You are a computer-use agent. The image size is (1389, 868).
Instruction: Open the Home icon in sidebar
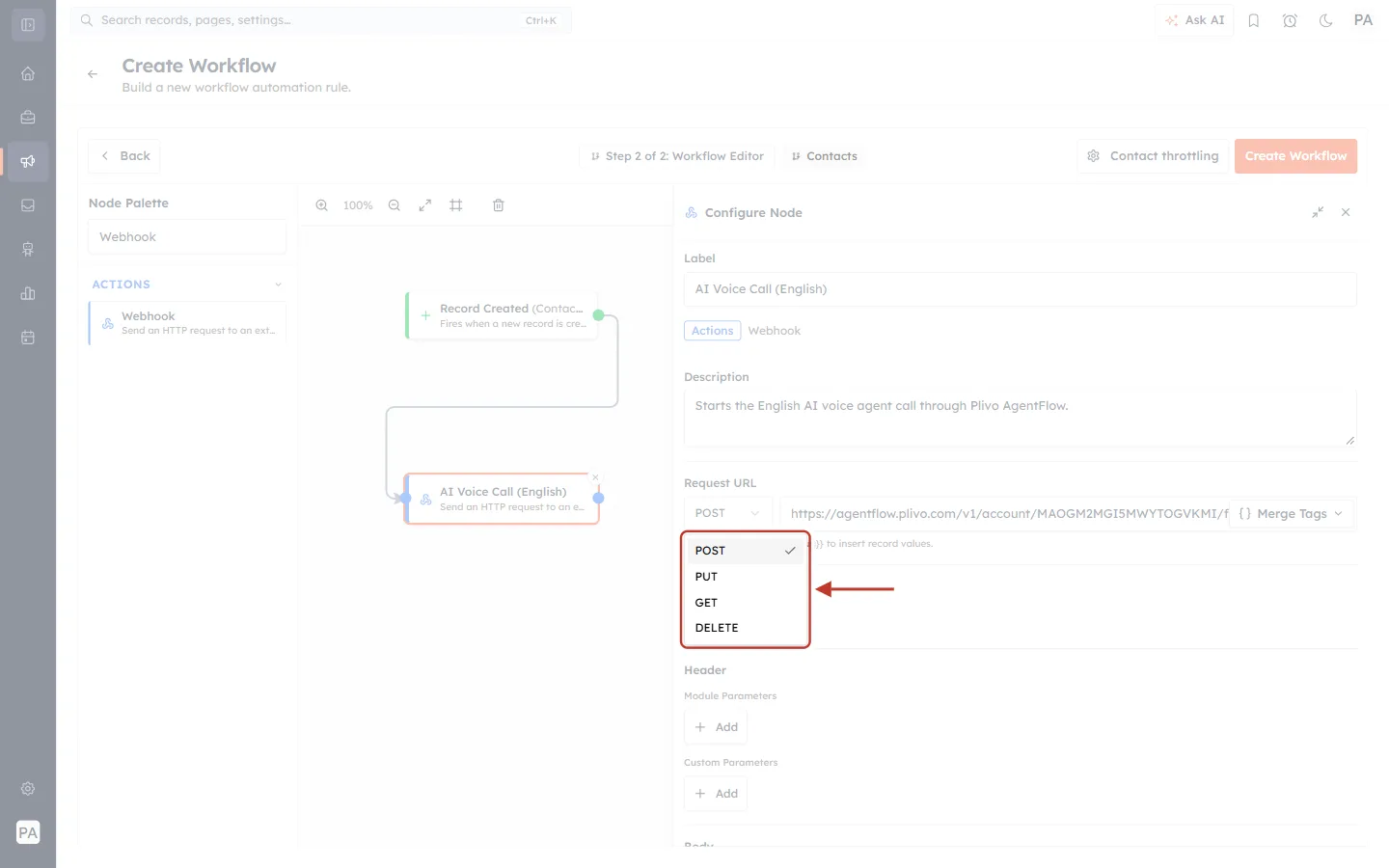(28, 73)
